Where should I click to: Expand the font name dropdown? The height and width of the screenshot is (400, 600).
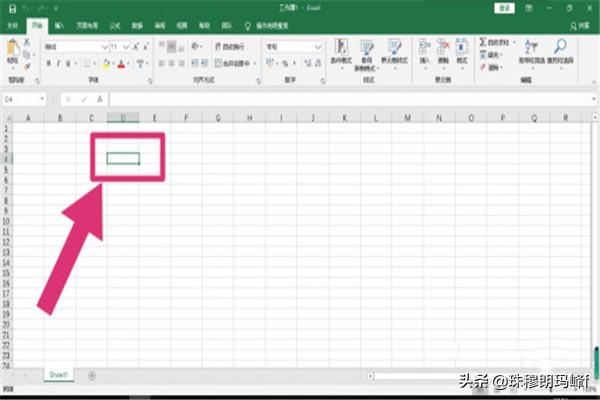(103, 47)
